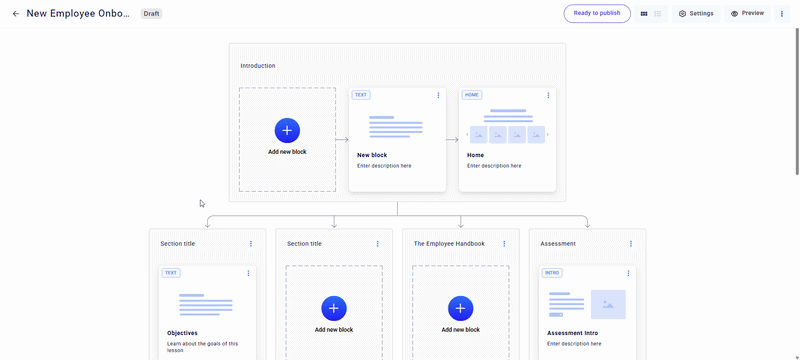This screenshot has width=800, height=360.
Task: Add new block in The Employee Handbook
Action: [461, 308]
